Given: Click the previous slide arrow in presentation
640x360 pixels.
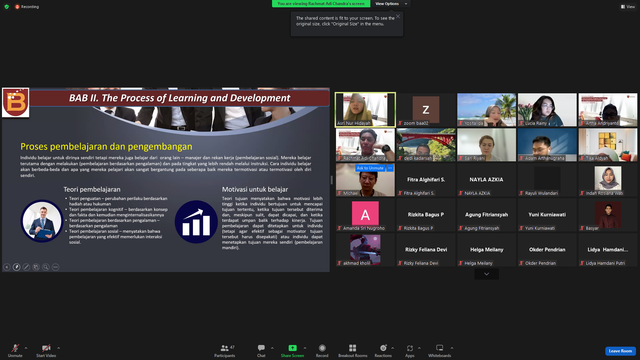Looking at the screenshot, I should pos(7,267).
